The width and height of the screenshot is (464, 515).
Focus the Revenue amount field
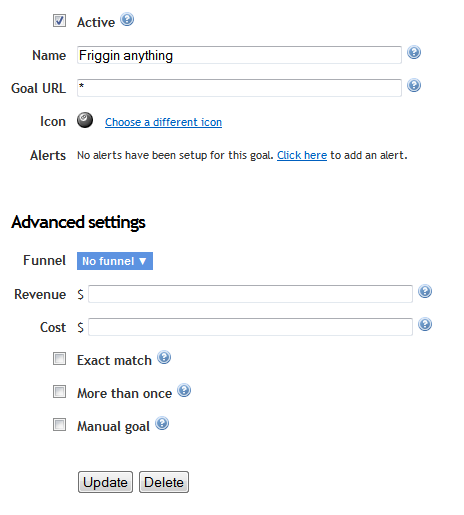[250, 294]
